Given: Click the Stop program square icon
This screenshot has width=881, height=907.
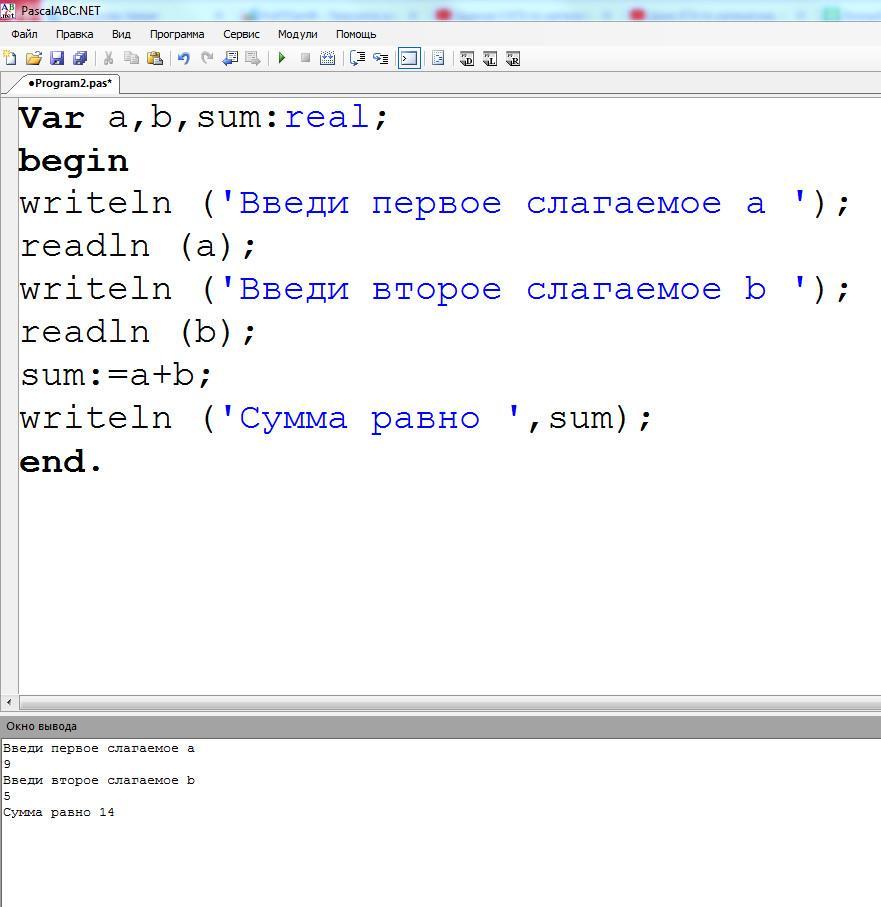Looking at the screenshot, I should point(305,59).
